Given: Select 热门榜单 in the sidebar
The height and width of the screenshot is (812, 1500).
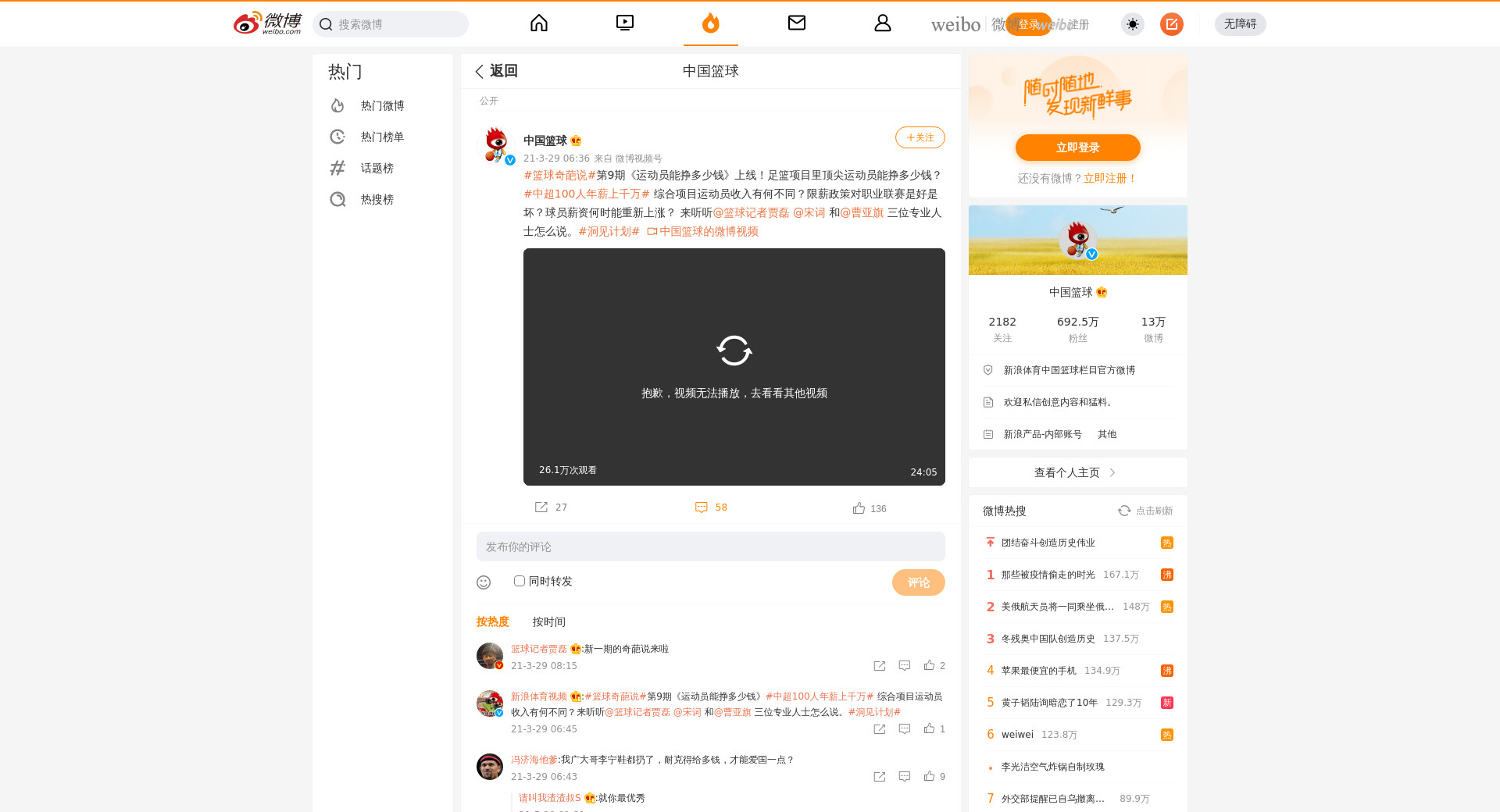Looking at the screenshot, I should tap(382, 137).
